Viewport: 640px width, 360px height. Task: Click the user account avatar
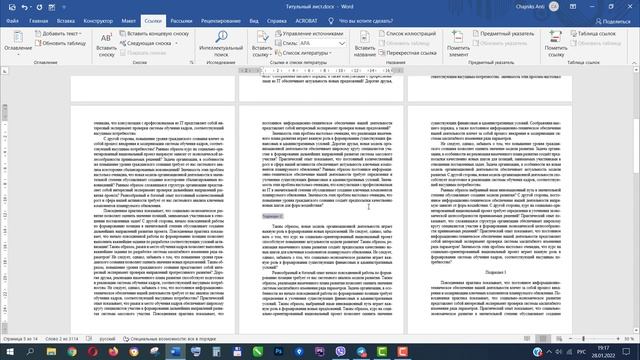point(554,7)
